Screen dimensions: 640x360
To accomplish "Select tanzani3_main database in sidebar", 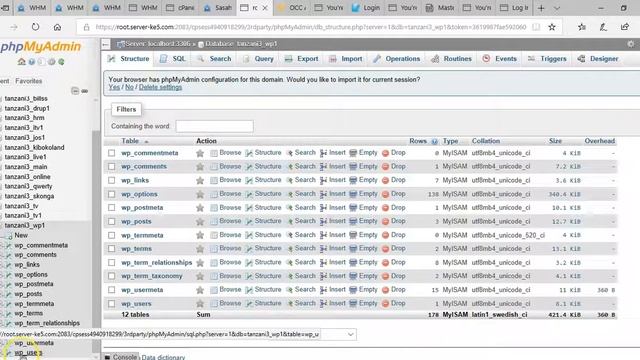I will pos(26,167).
